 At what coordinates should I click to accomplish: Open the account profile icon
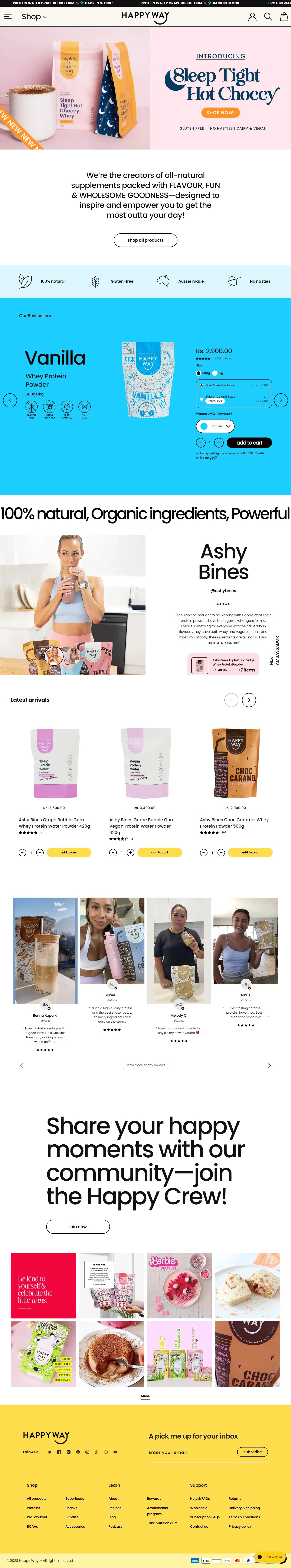tap(252, 16)
